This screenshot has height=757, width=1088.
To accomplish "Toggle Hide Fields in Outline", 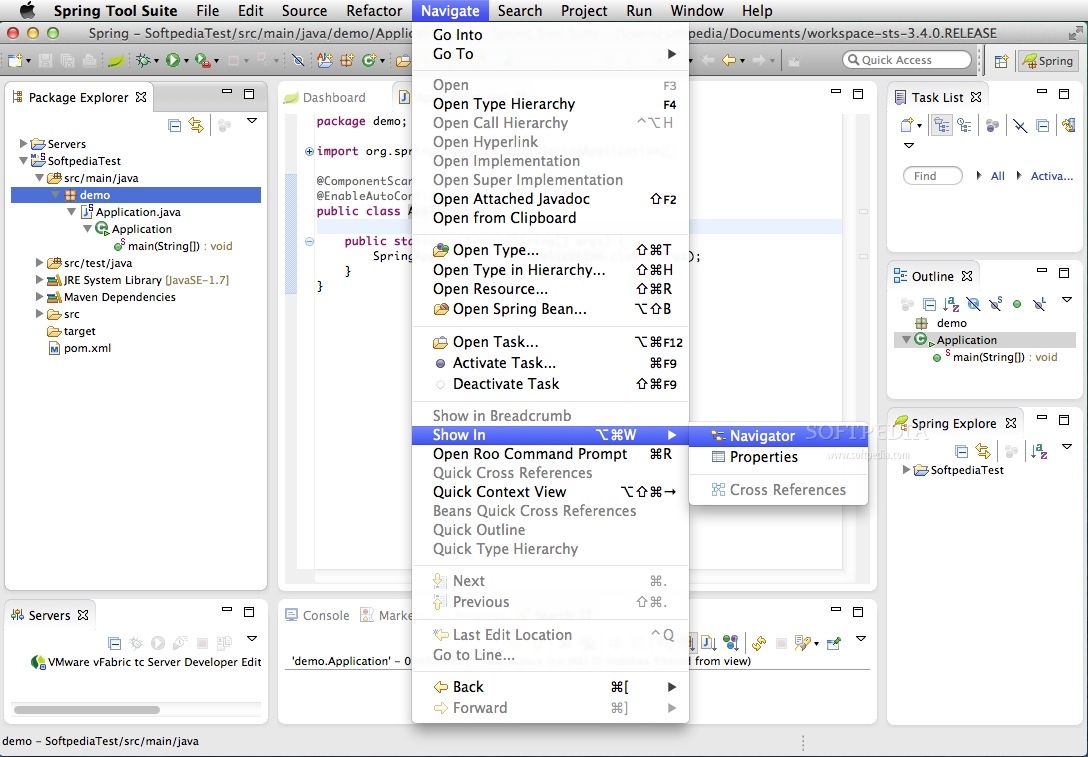I will point(973,304).
